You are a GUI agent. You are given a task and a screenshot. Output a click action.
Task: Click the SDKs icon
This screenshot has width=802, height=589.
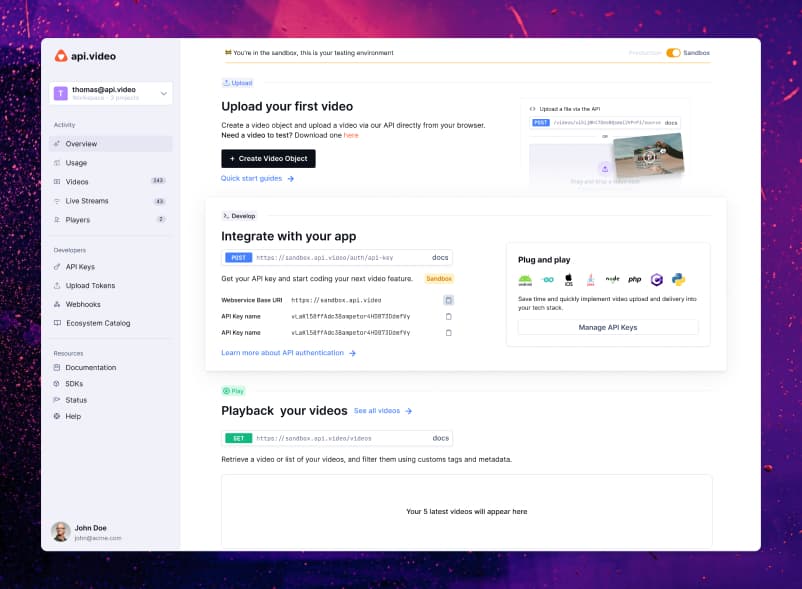click(x=57, y=383)
